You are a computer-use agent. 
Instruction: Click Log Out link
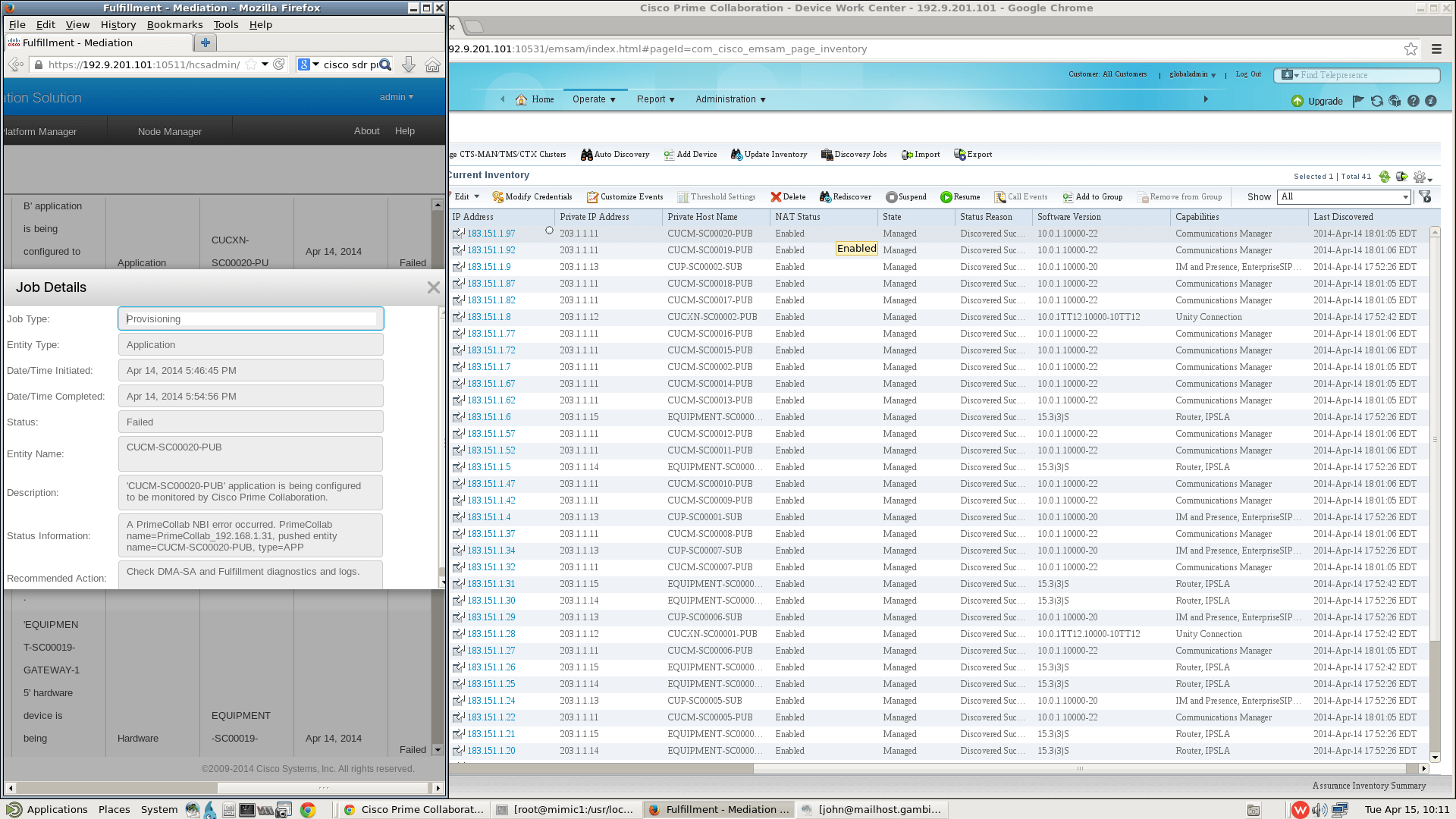tap(1248, 74)
